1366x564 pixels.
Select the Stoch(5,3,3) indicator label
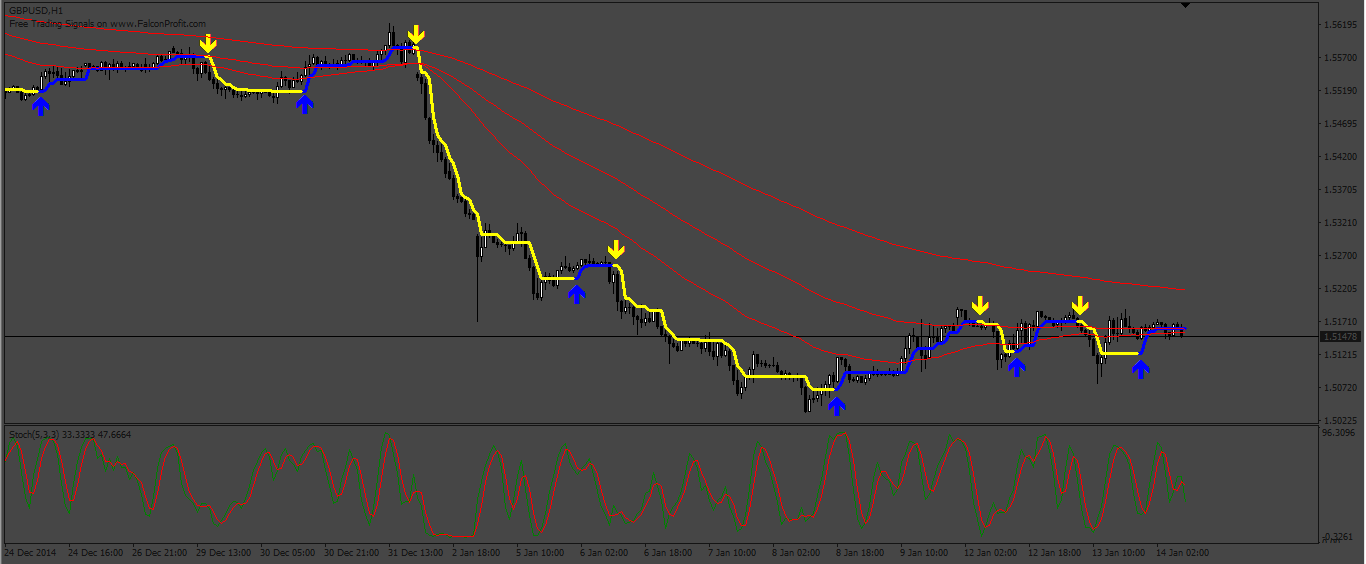coord(70,435)
